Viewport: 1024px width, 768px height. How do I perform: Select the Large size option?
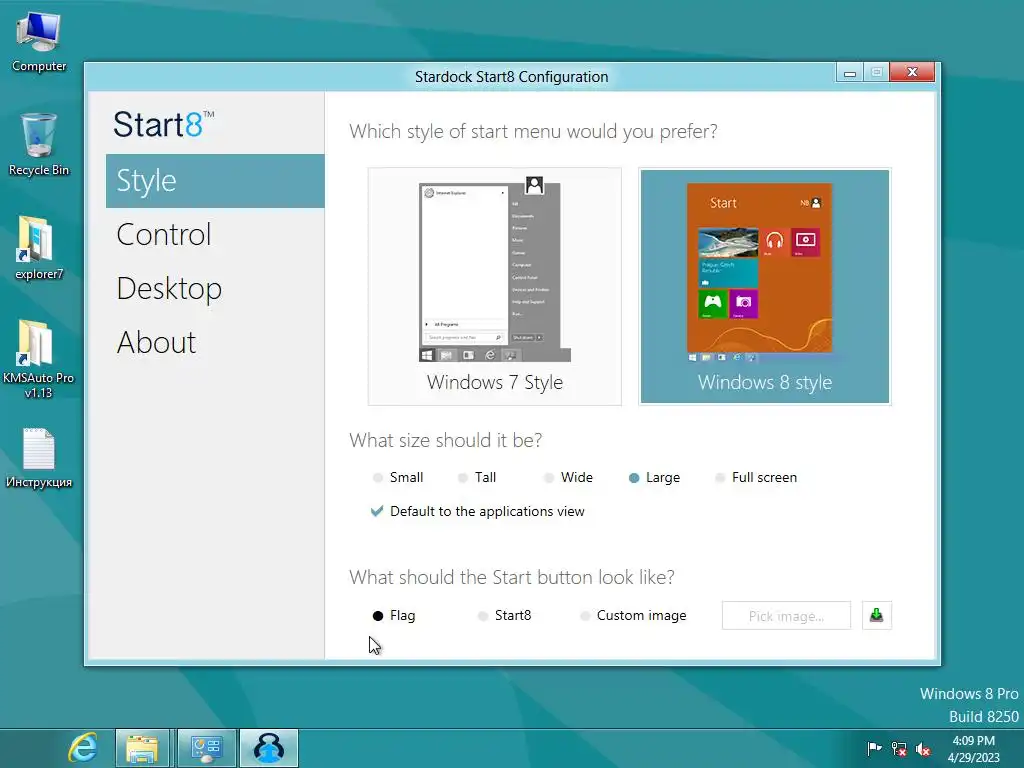[x=654, y=477]
